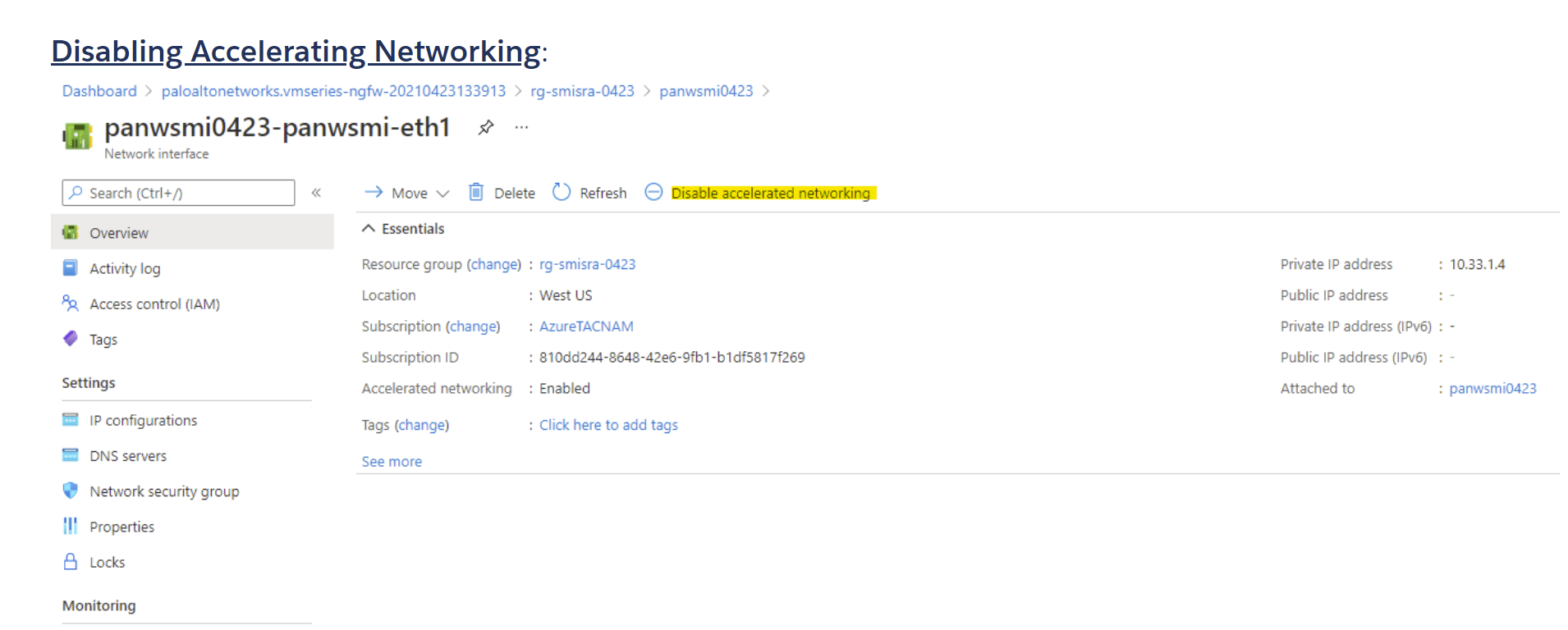This screenshot has height=630, width=1568.
Task: Click change link for Subscription
Action: tap(473, 326)
